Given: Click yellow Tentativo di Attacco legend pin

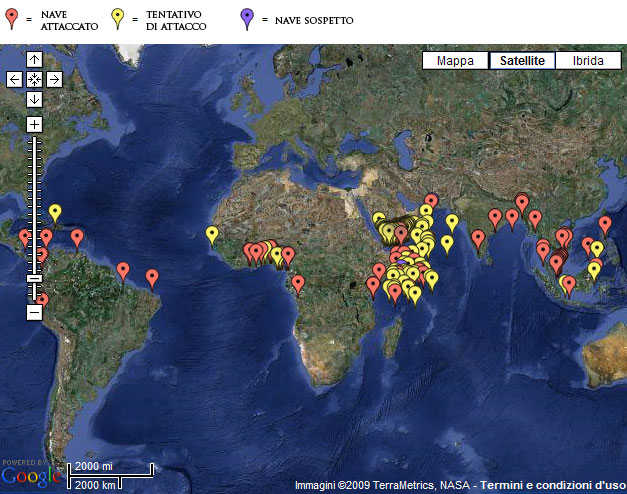Looking at the screenshot, I should pyautogui.click(x=117, y=18).
